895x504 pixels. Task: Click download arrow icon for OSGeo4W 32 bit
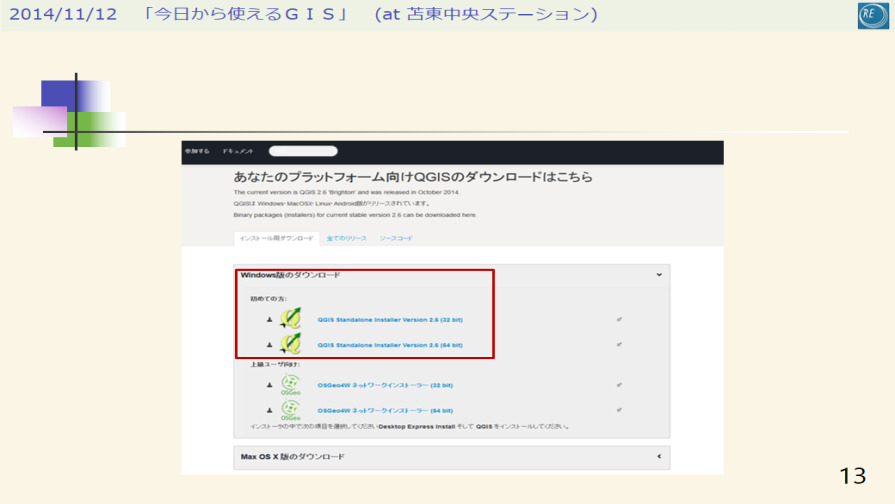[269, 385]
